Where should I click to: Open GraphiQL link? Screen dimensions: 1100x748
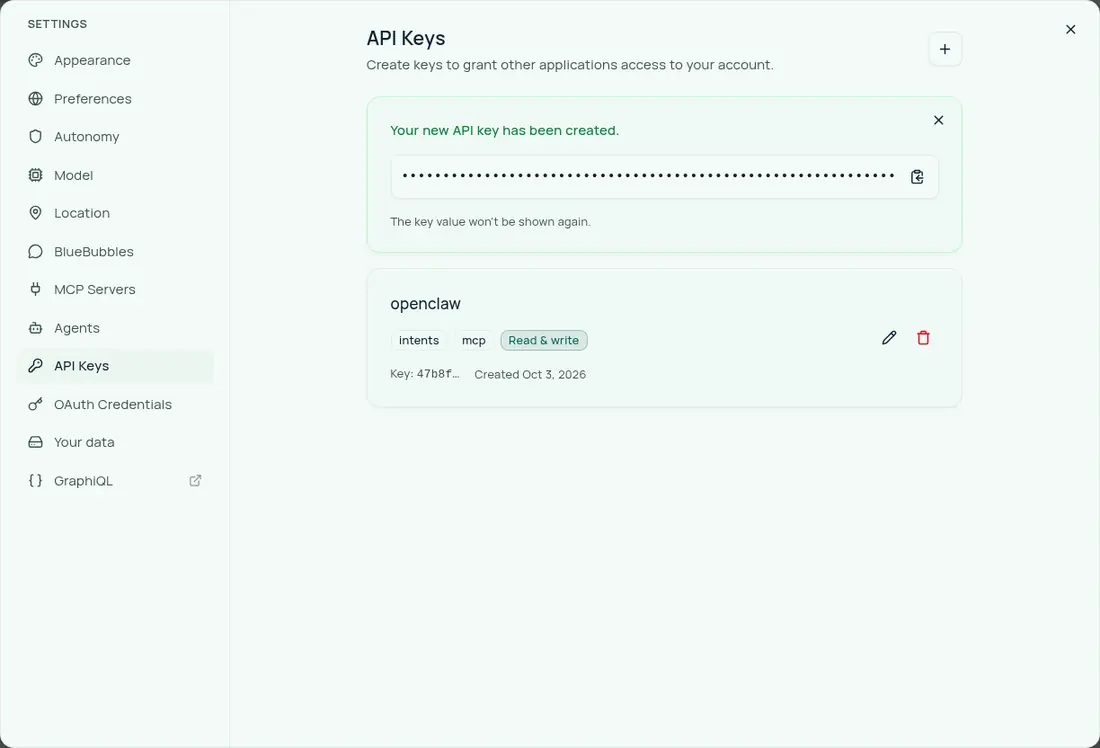click(x=116, y=481)
